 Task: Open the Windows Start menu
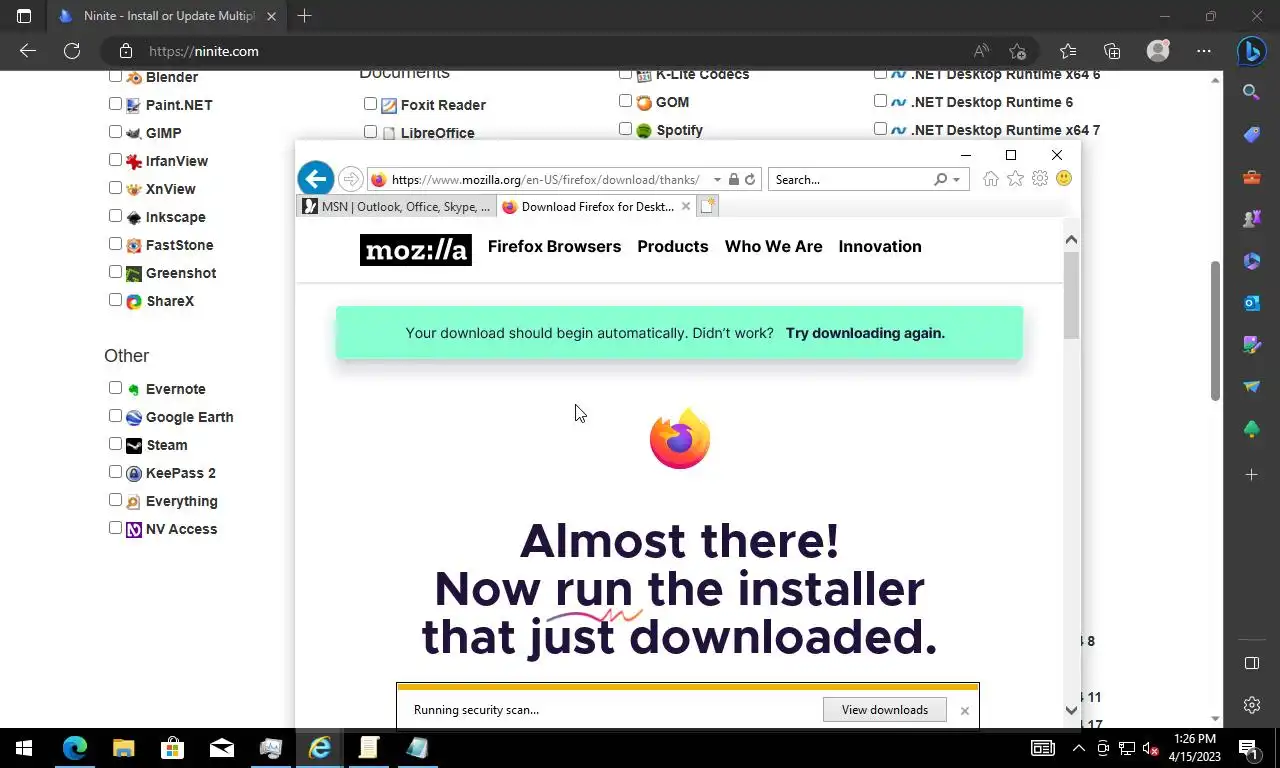point(24,748)
